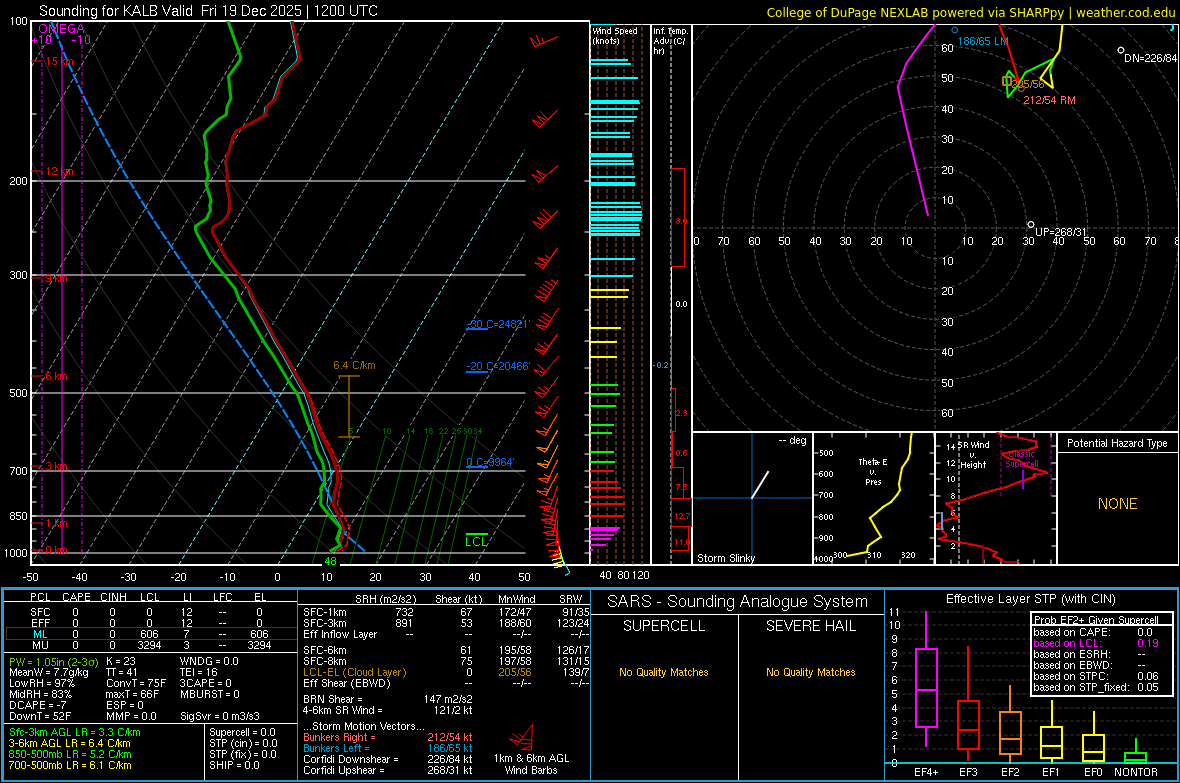1180x783 pixels.
Task: Click the 15 km height marker
Action: point(58,61)
